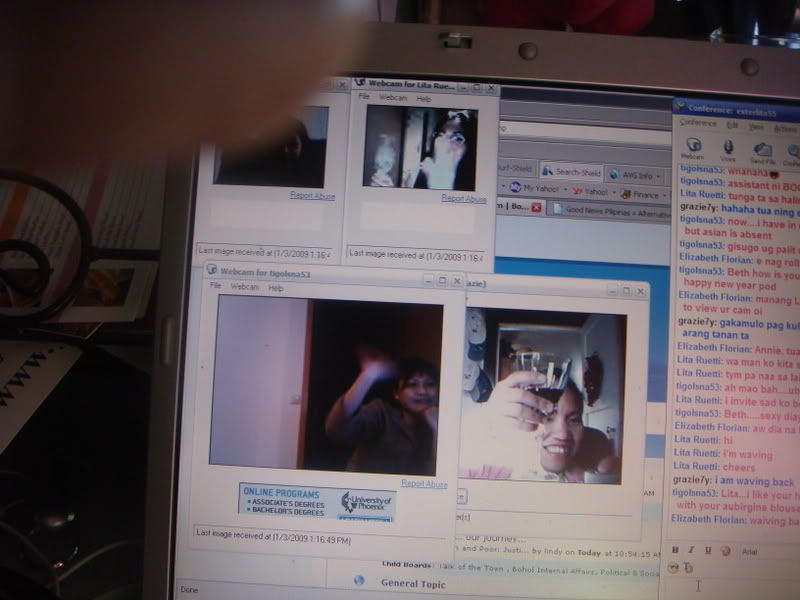
Task: Open the Arial font dropdown in Conference
Action: 770,552
